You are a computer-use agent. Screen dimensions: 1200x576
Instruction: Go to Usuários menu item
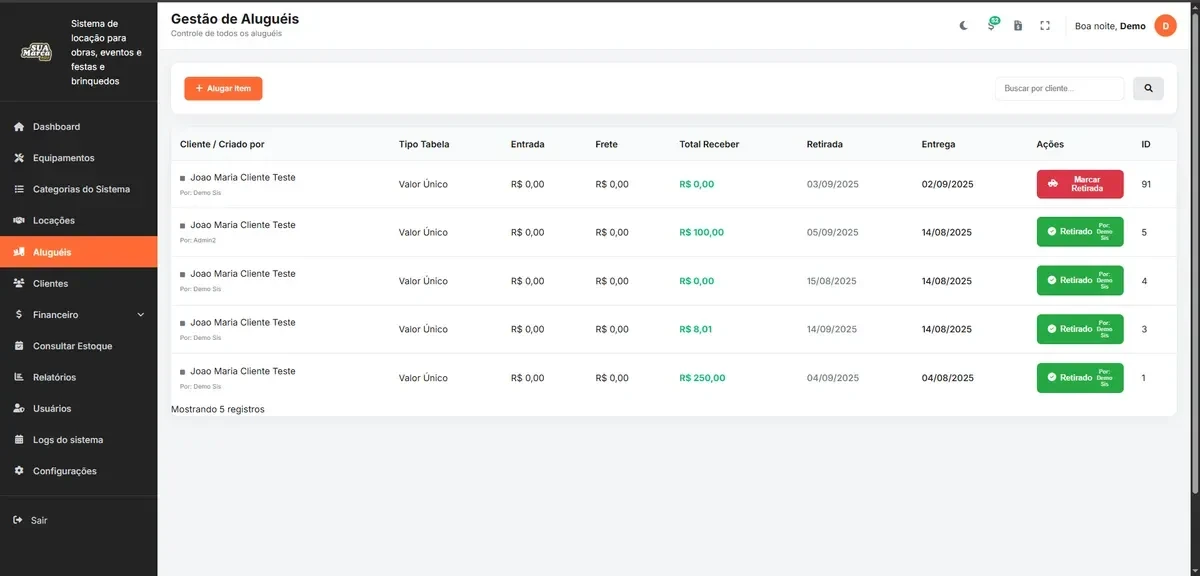coord(78,409)
